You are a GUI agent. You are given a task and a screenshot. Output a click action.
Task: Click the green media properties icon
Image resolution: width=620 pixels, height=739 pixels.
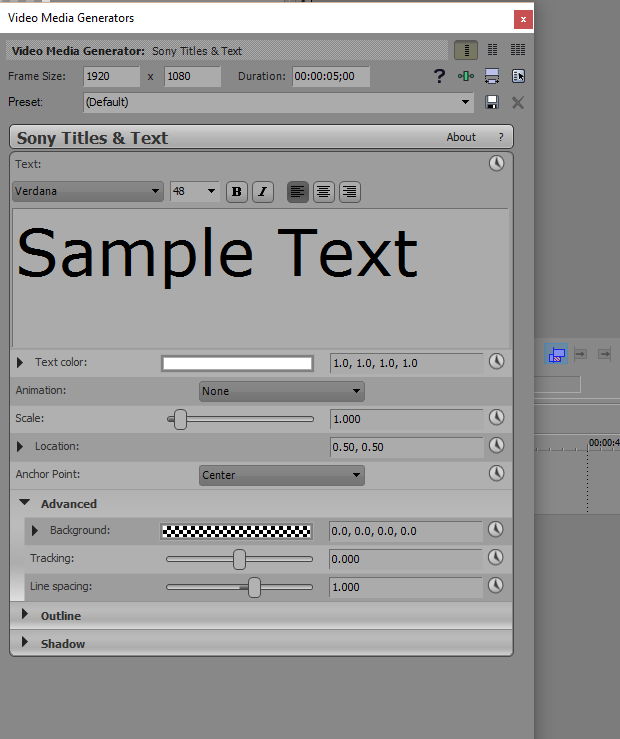[x=465, y=76]
